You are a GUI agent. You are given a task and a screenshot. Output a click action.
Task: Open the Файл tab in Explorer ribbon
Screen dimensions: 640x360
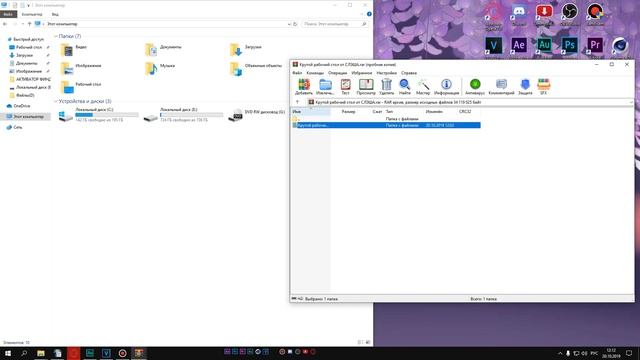coord(8,14)
